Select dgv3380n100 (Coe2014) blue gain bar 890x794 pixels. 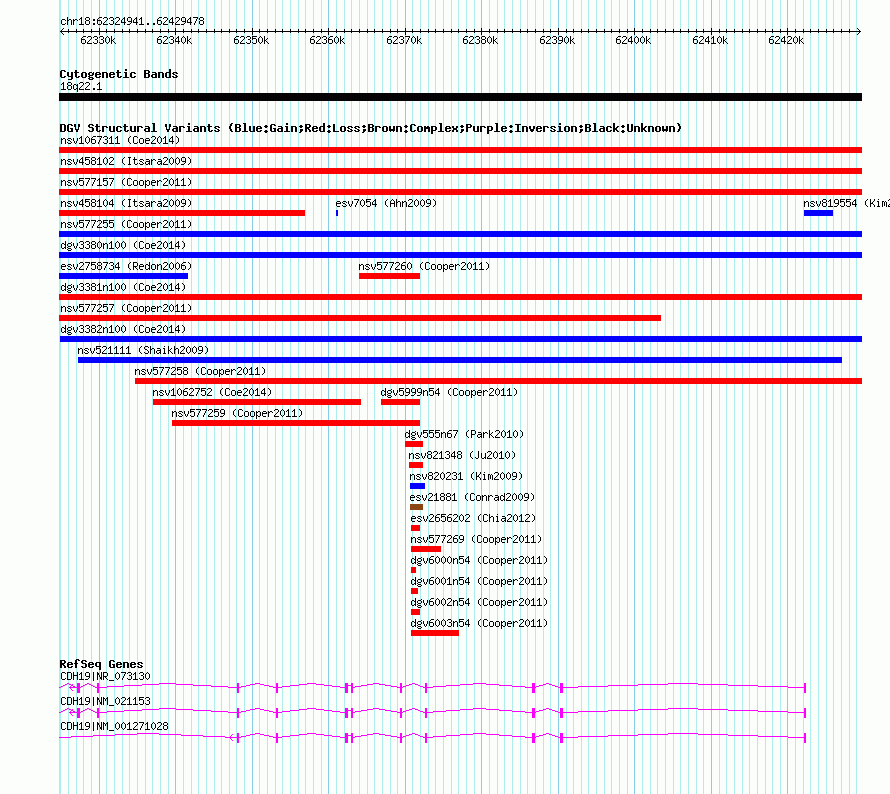(x=460, y=255)
